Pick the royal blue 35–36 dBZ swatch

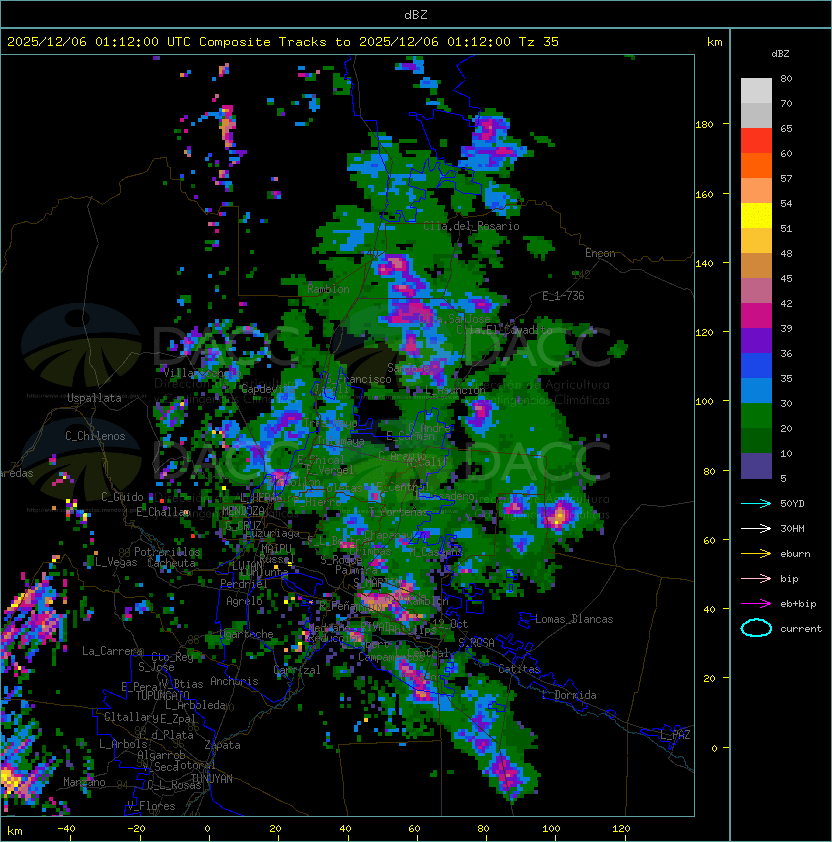click(x=756, y=365)
